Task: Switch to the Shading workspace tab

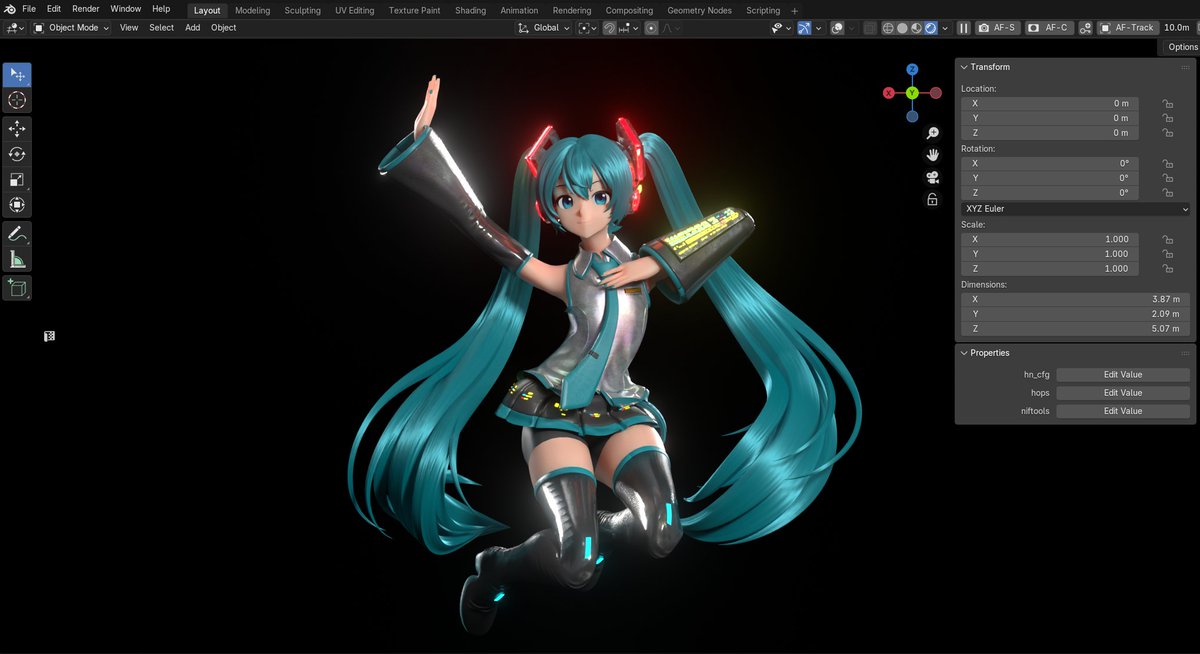Action: [x=470, y=10]
